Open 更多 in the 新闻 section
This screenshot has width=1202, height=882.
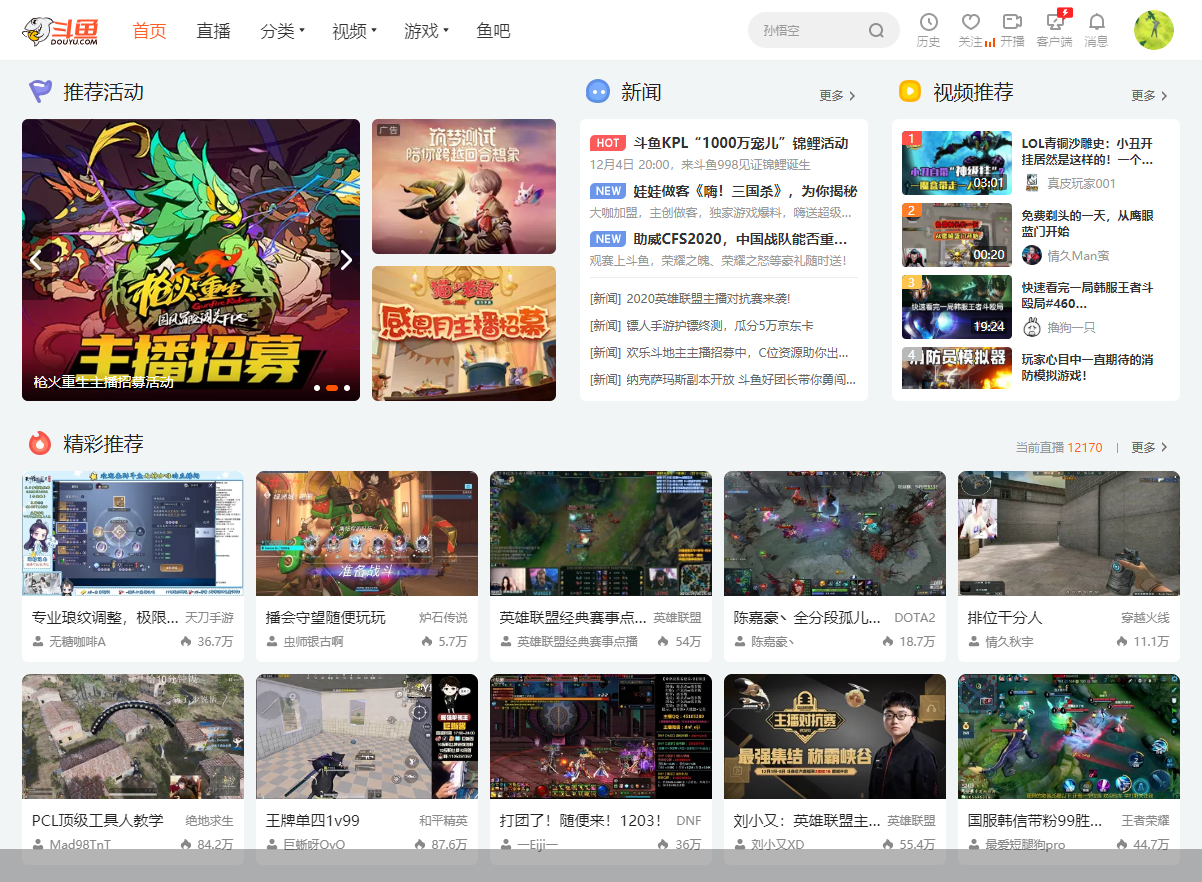point(837,96)
